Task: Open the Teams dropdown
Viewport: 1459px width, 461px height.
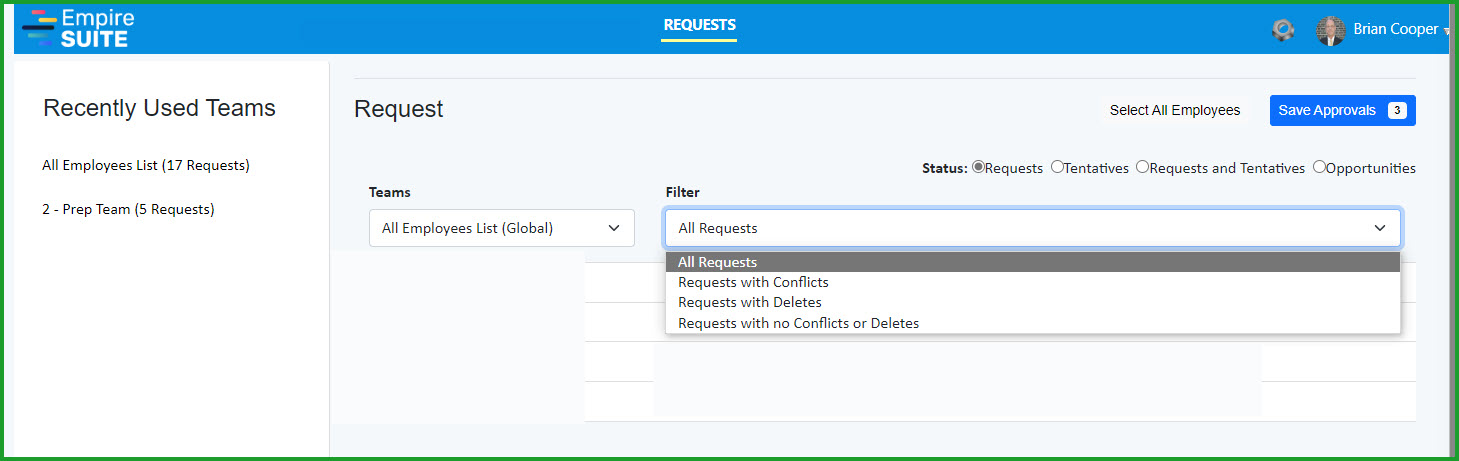Action: (501, 228)
